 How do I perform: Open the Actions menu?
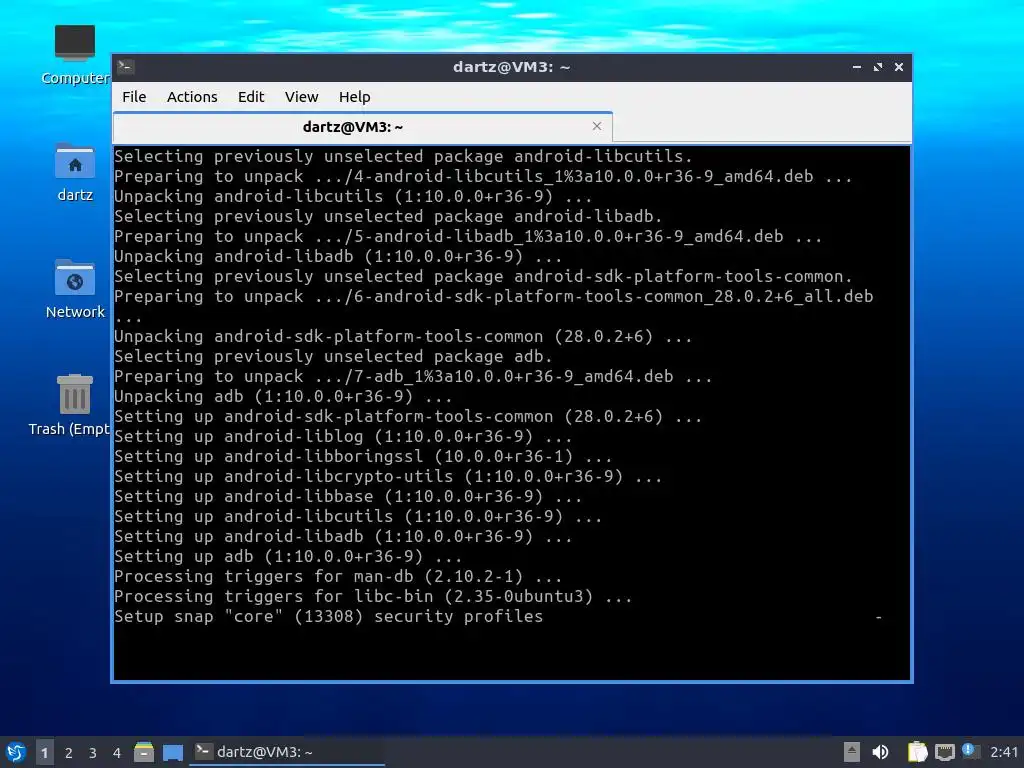[192, 97]
